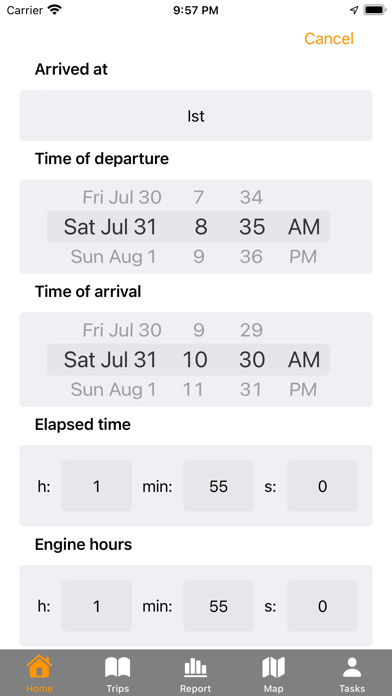Select Fri Jul 30 in departure picker
This screenshot has width=392, height=696.
click(x=122, y=197)
